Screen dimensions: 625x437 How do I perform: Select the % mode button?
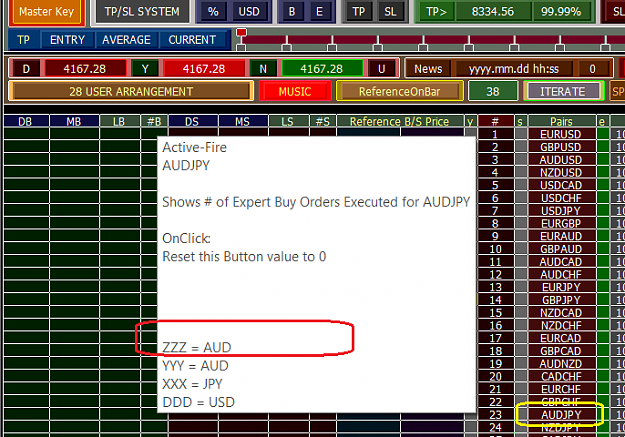pyautogui.click(x=213, y=12)
